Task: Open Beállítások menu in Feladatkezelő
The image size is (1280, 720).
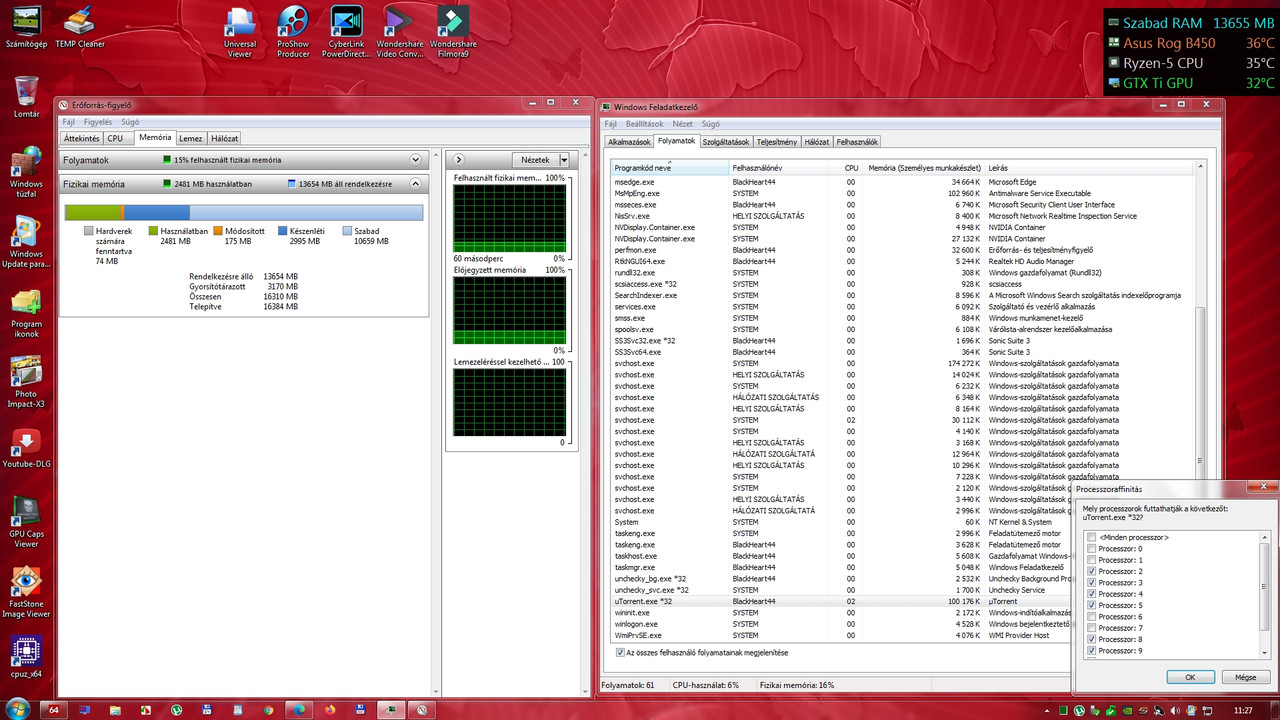Action: [645, 124]
